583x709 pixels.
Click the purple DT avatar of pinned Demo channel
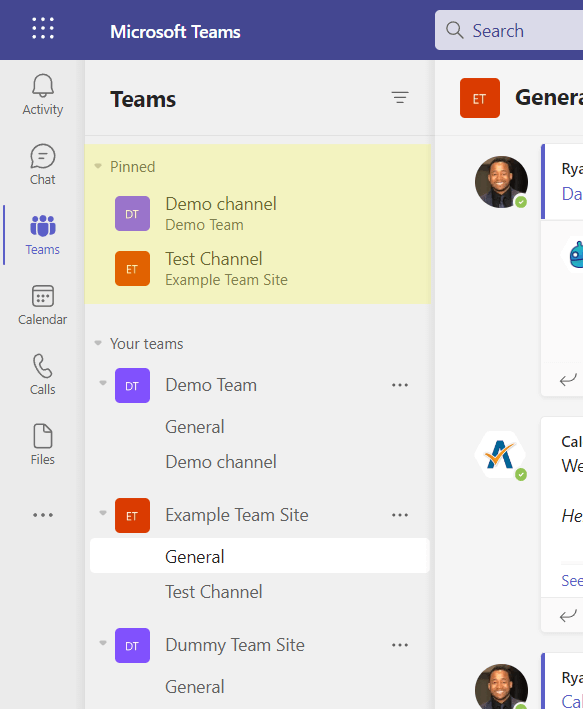pyautogui.click(x=132, y=213)
